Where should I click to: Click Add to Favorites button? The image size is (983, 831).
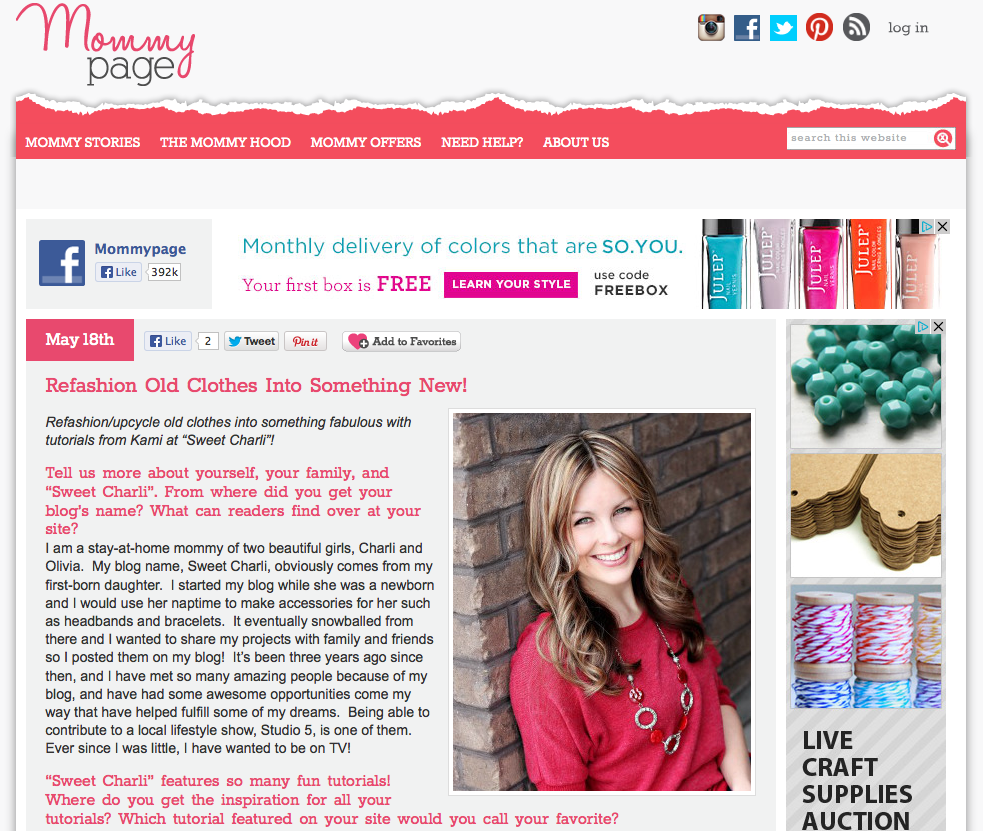point(401,342)
